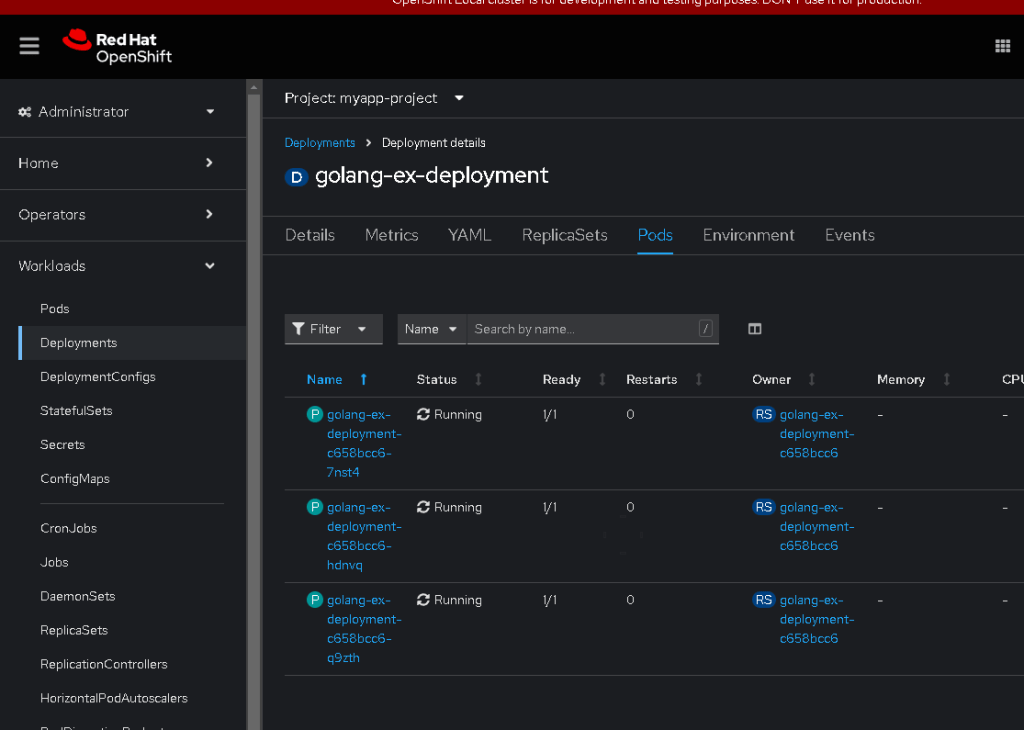The image size is (1024, 730).
Task: Open pod golang-ex-deployment-c658bcc6-7nst4
Action: [364, 443]
